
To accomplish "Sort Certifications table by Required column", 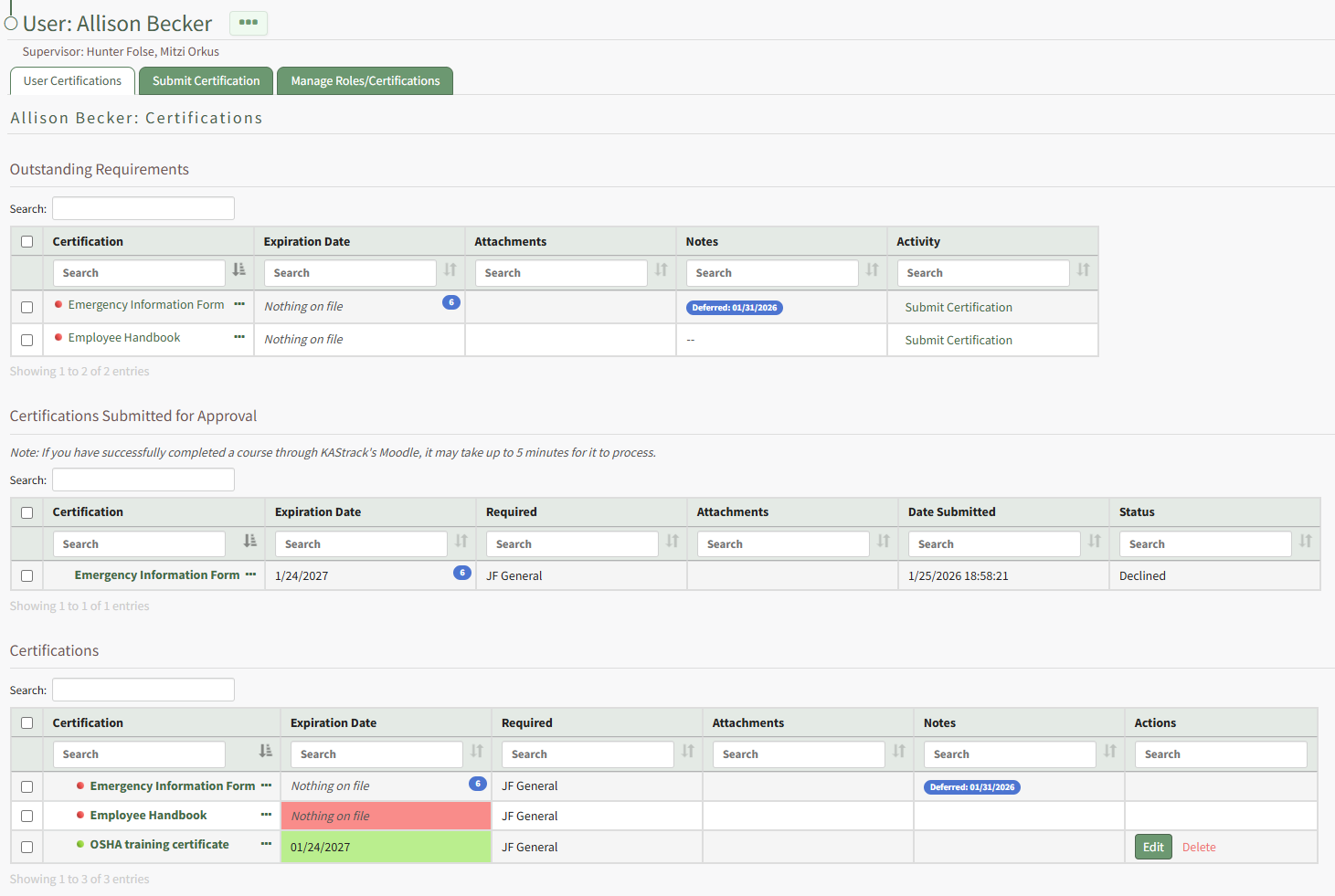I will click(x=687, y=752).
